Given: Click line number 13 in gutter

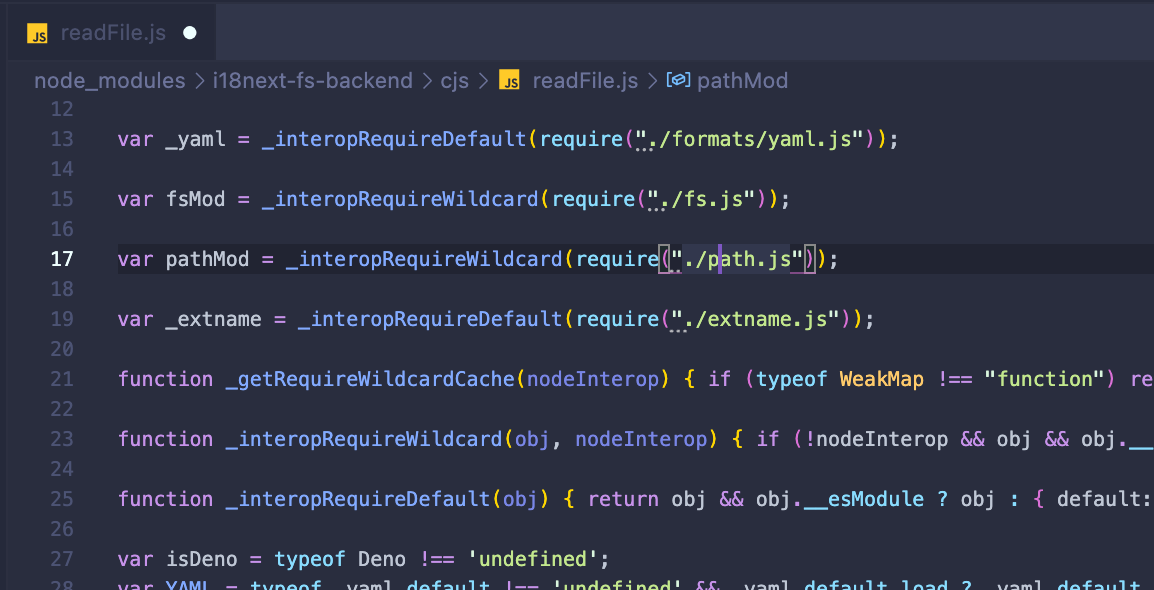Looking at the screenshot, I should 62,139.
